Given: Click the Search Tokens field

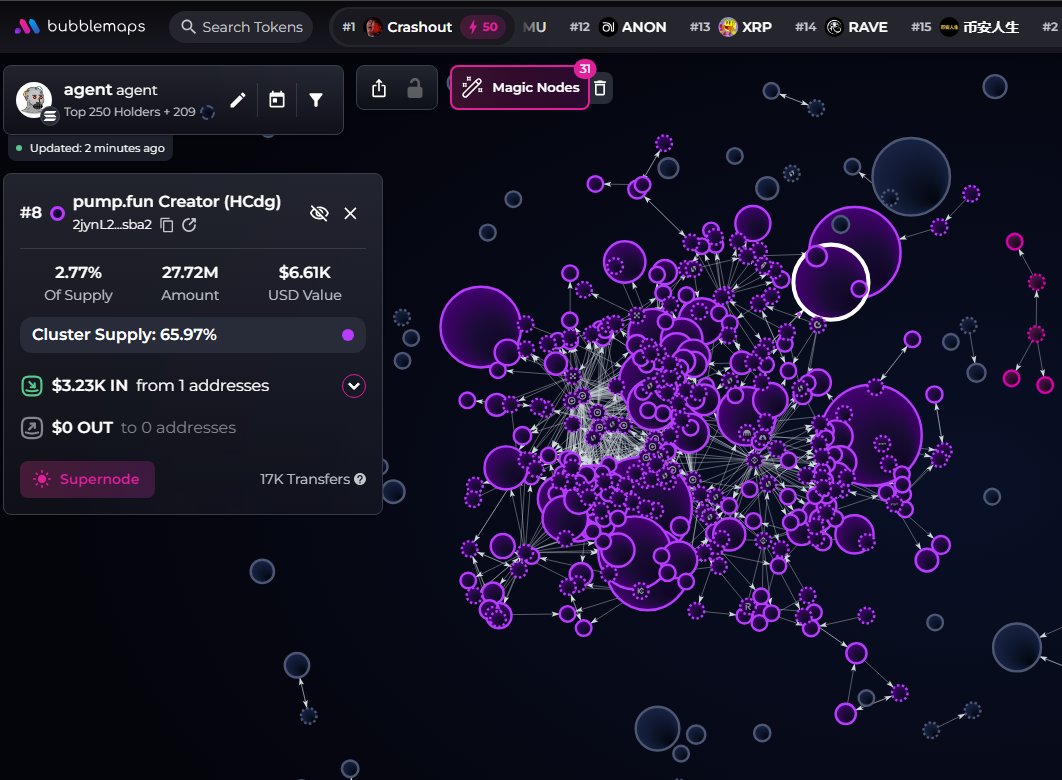Looking at the screenshot, I should tap(241, 27).
